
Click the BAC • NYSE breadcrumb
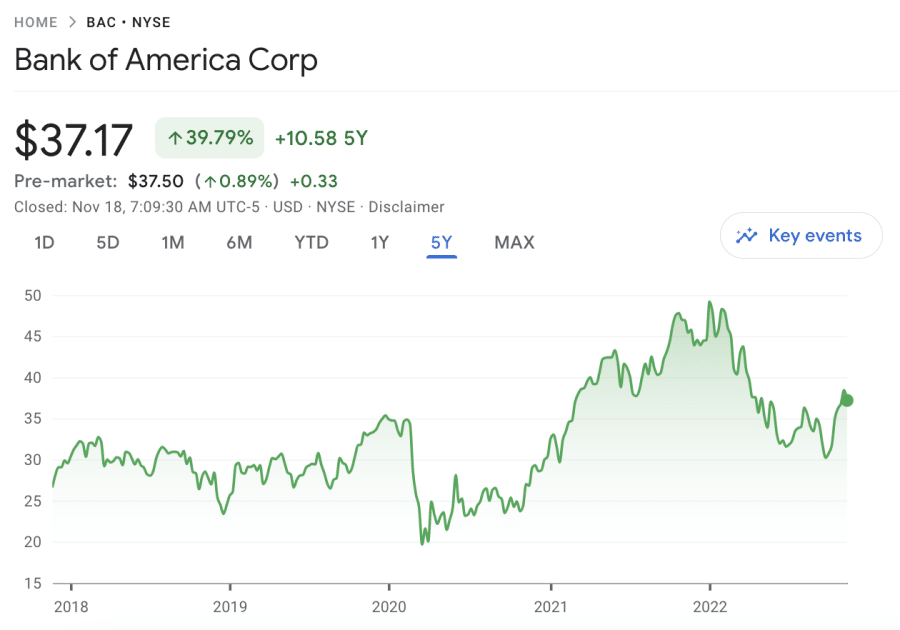click(x=128, y=21)
